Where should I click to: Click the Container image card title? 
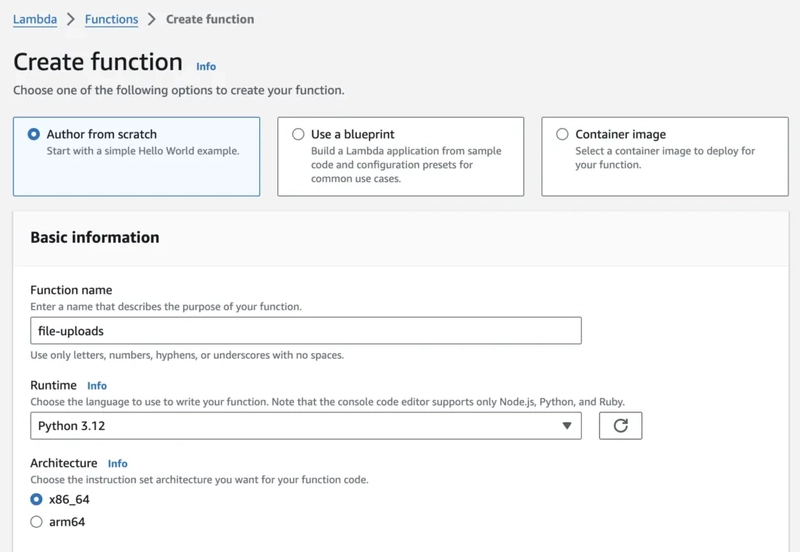[x=620, y=134]
